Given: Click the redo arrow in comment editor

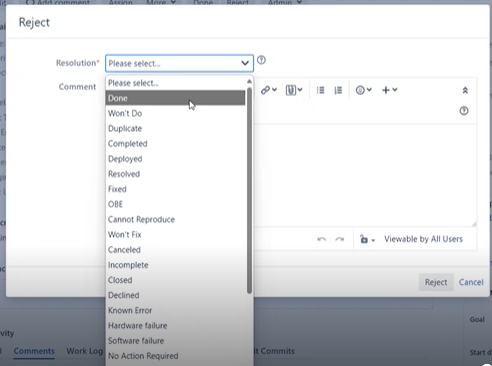Looking at the screenshot, I should [339, 239].
